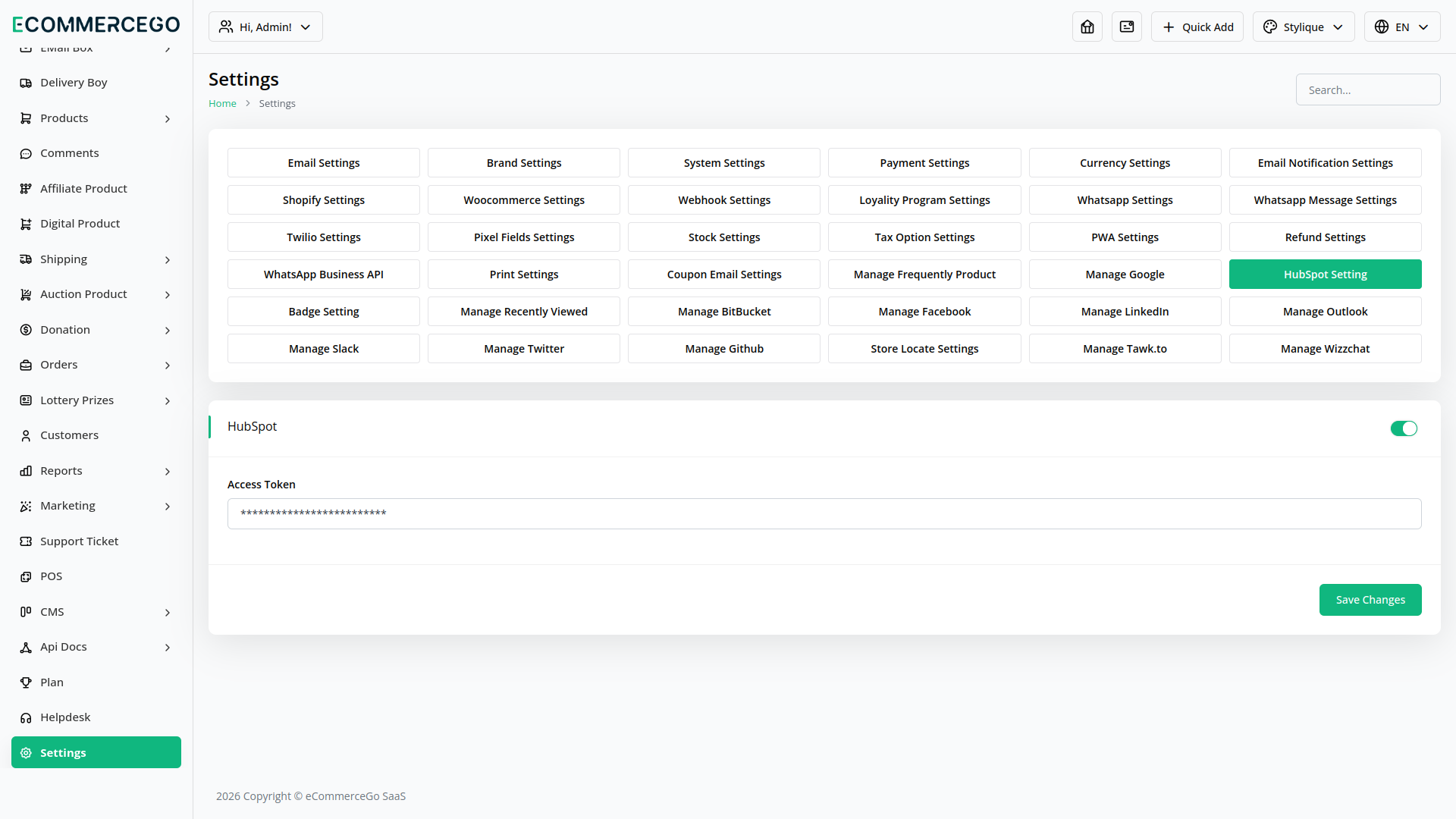
Task: Click the eCommerceGo logo
Action: click(x=96, y=24)
